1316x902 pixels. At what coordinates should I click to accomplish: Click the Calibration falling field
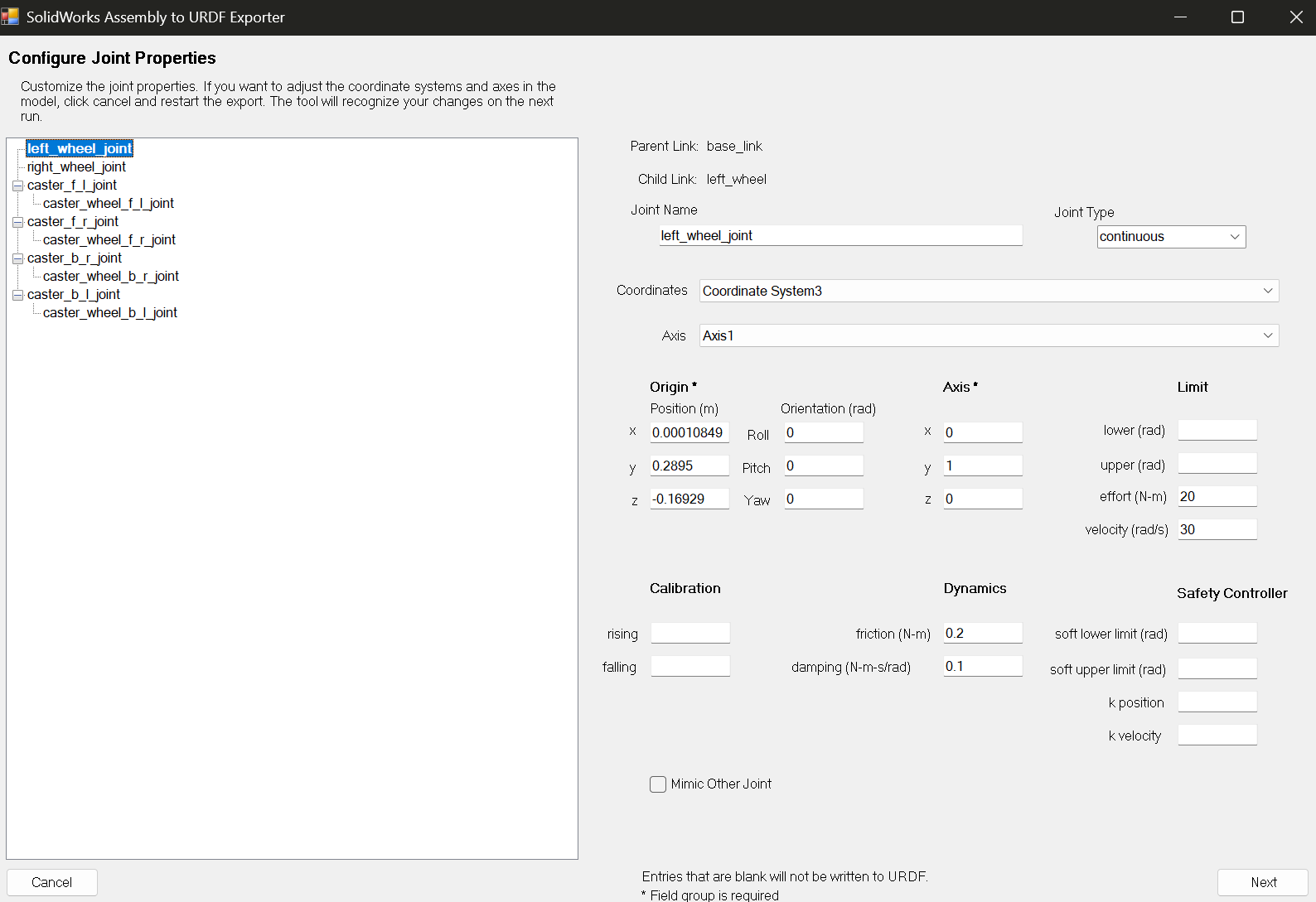tap(690, 666)
